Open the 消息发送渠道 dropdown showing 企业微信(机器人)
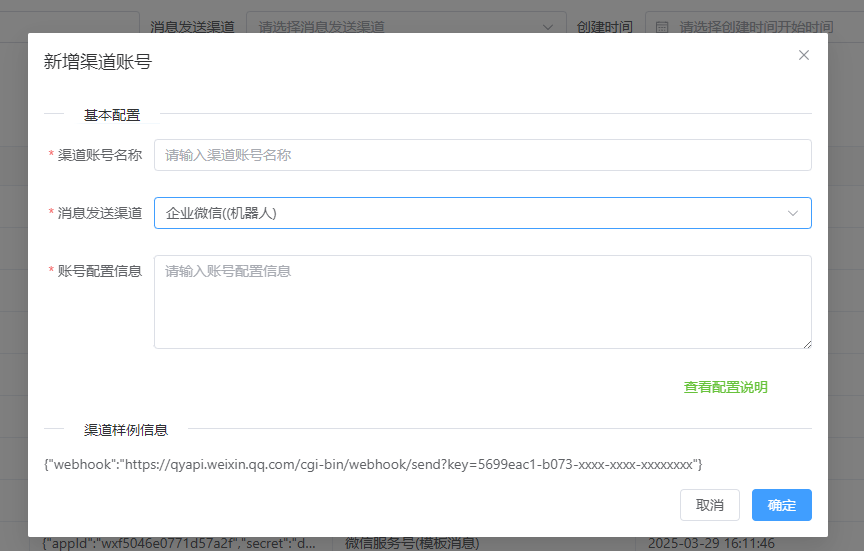Viewport: 864px width, 551px height. 482,213
